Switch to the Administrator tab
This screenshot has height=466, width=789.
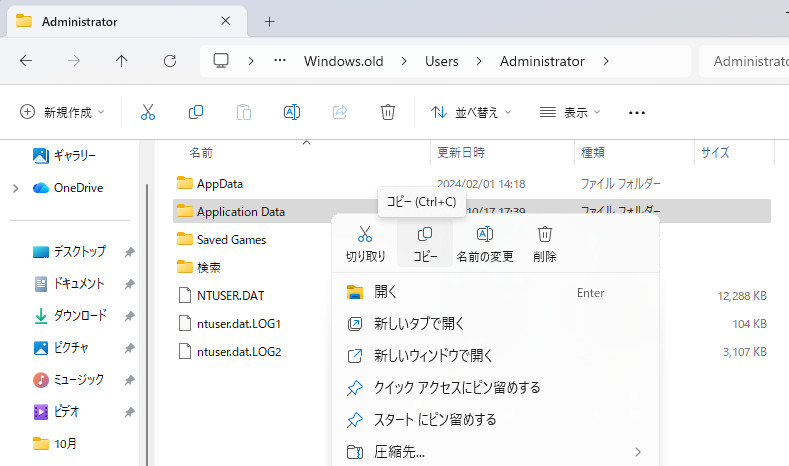(x=126, y=21)
